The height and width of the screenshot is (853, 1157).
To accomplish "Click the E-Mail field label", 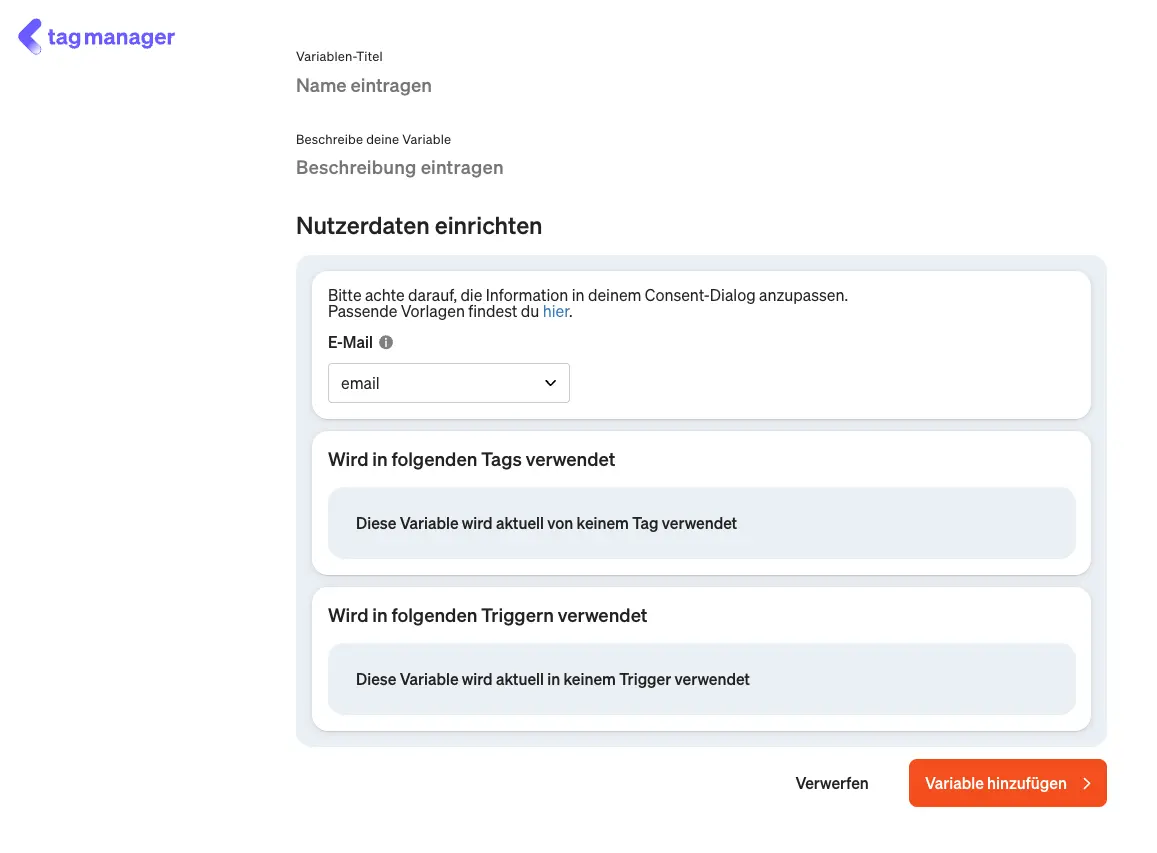I will click(350, 342).
